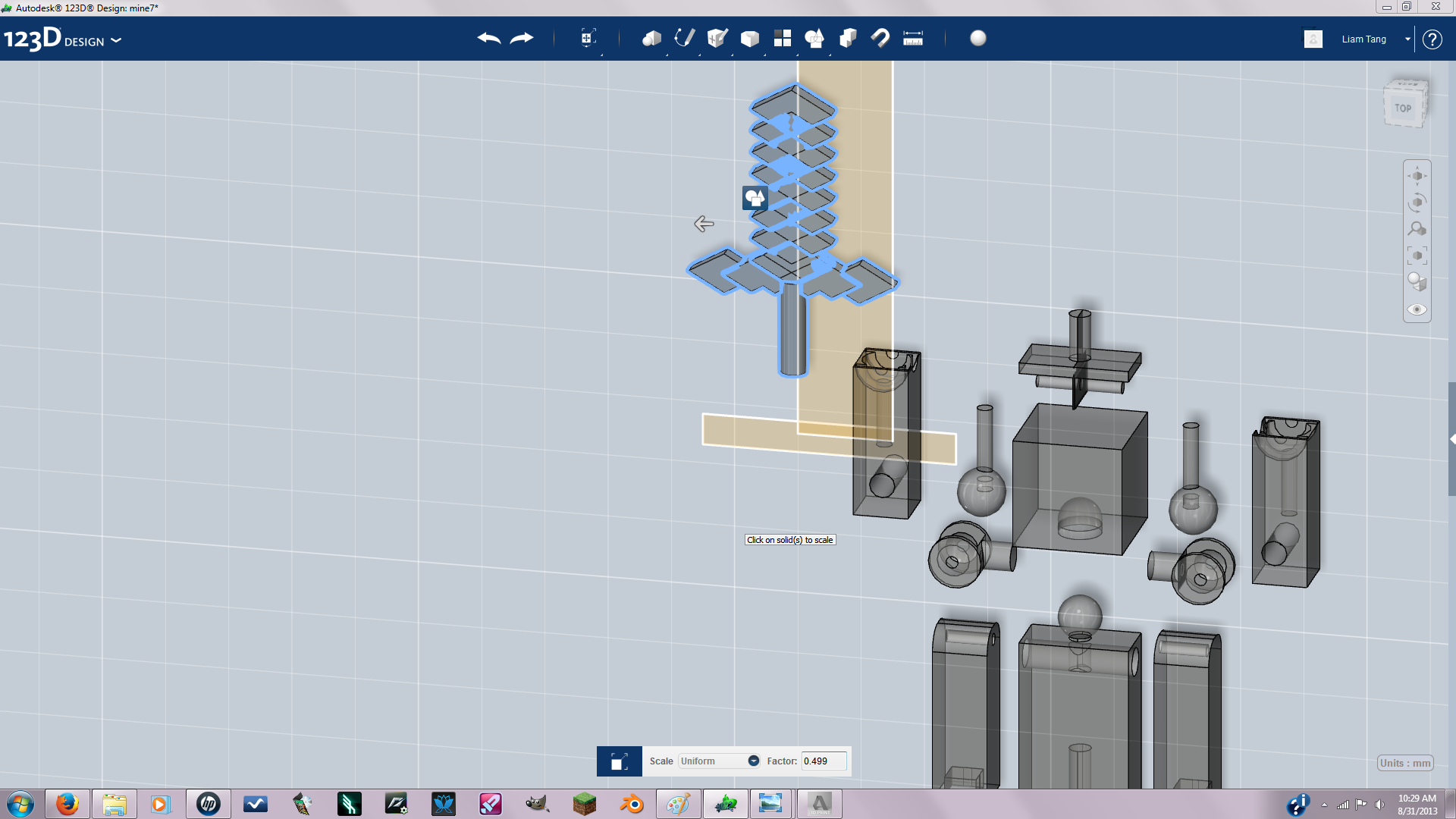The width and height of the screenshot is (1456, 819).
Task: Select the Measure ruler tool
Action: [x=913, y=38]
